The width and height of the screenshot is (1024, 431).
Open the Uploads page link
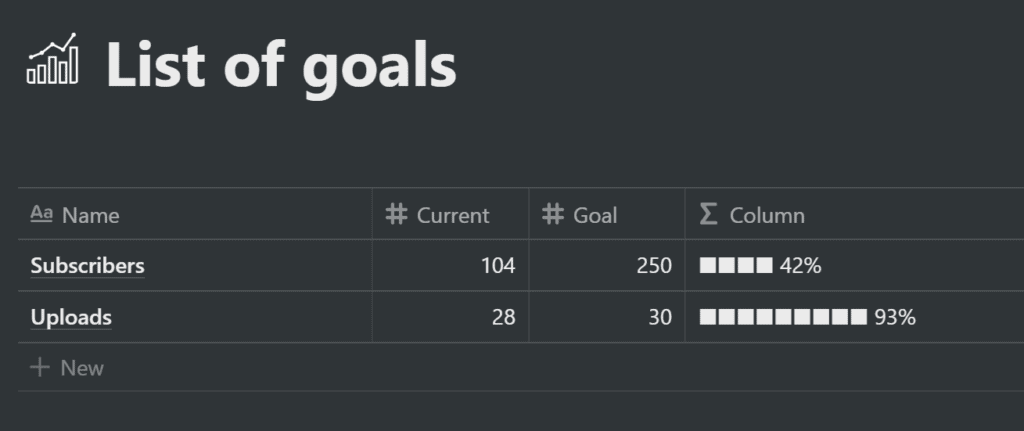coord(71,317)
